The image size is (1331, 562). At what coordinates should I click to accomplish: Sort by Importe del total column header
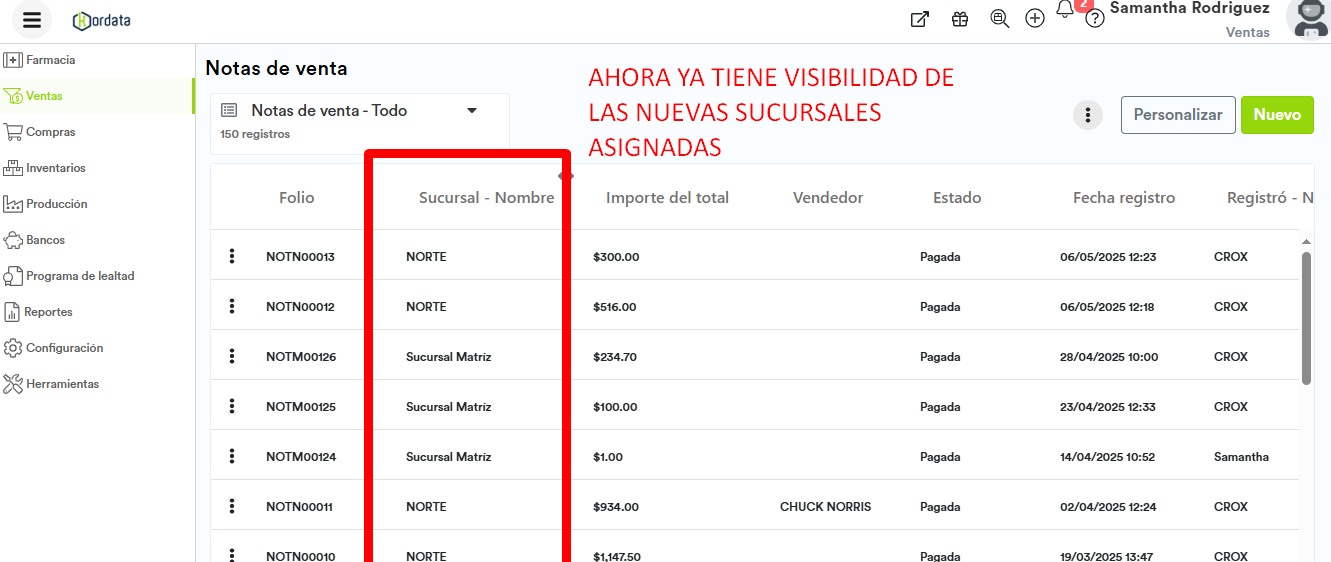click(667, 198)
